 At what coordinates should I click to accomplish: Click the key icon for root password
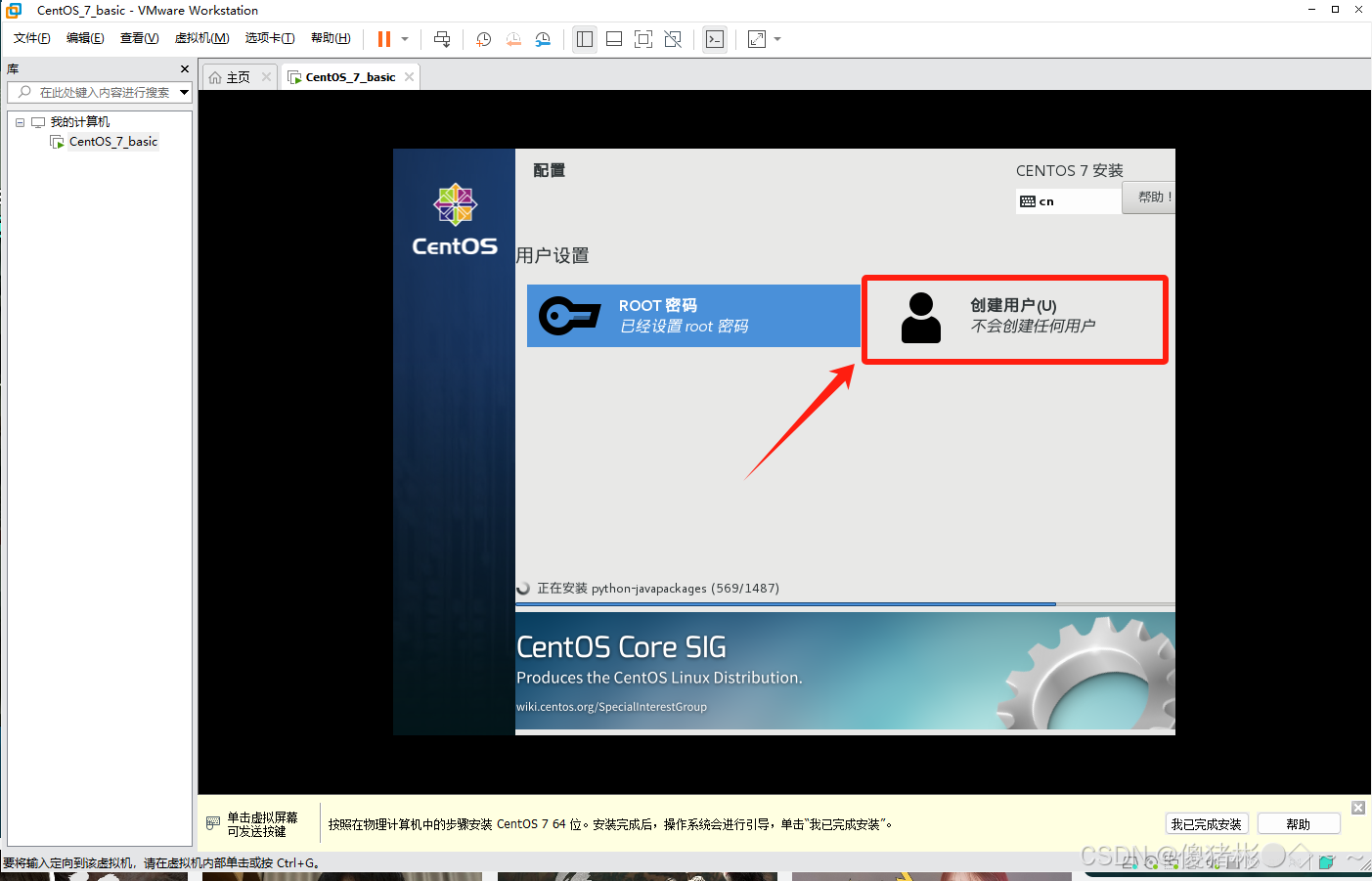[569, 316]
